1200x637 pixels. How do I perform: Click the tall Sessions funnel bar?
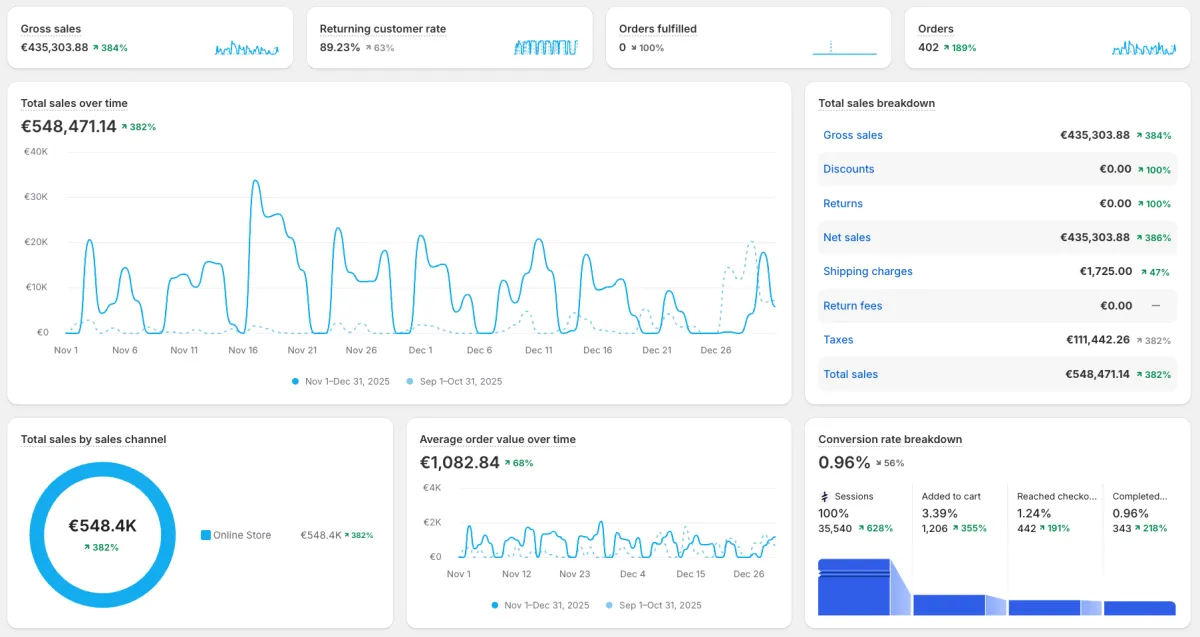tap(854, 588)
